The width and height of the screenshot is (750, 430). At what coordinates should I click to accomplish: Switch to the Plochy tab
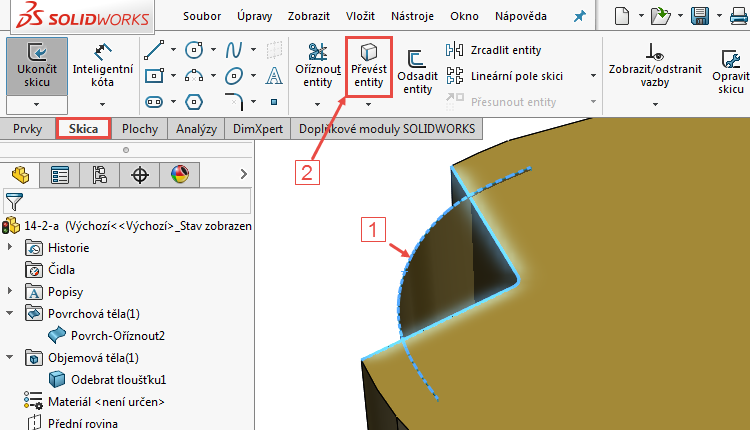tap(140, 129)
